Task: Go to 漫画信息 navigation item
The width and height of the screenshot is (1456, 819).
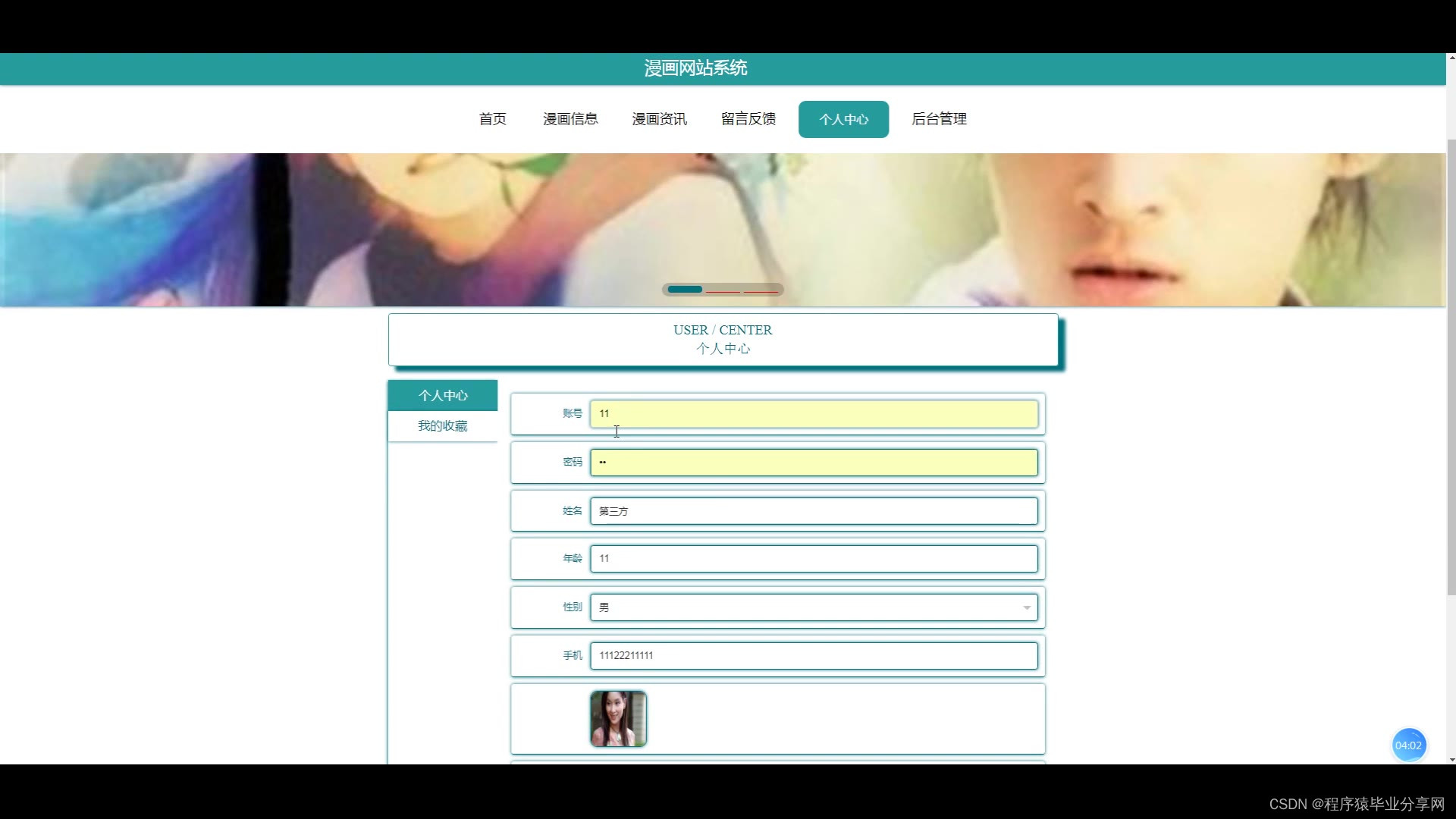Action: 570,119
